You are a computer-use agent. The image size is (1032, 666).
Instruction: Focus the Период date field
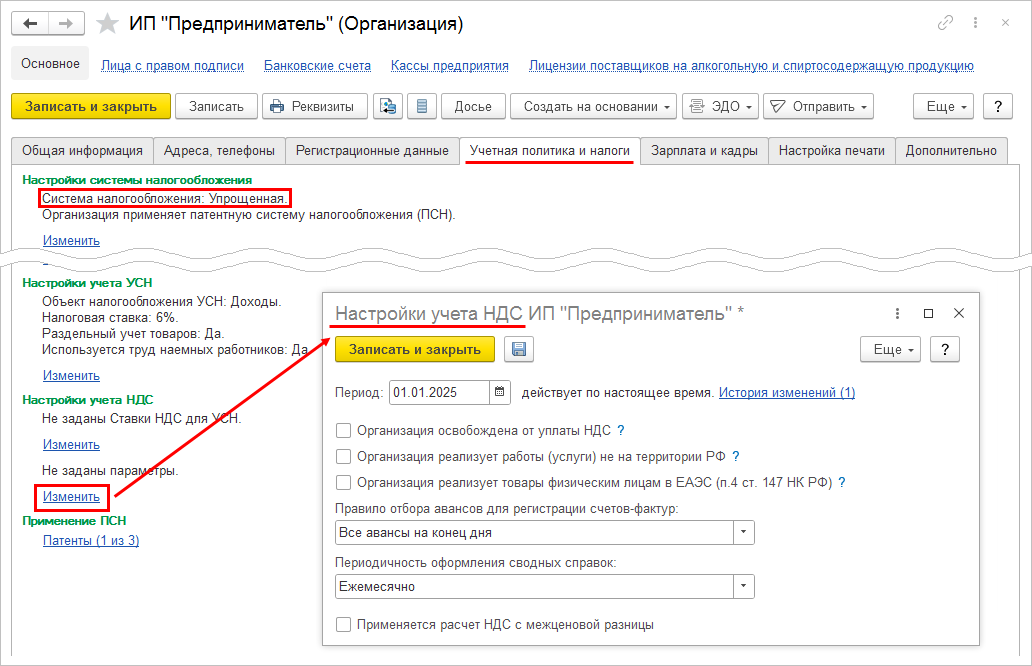pos(440,392)
